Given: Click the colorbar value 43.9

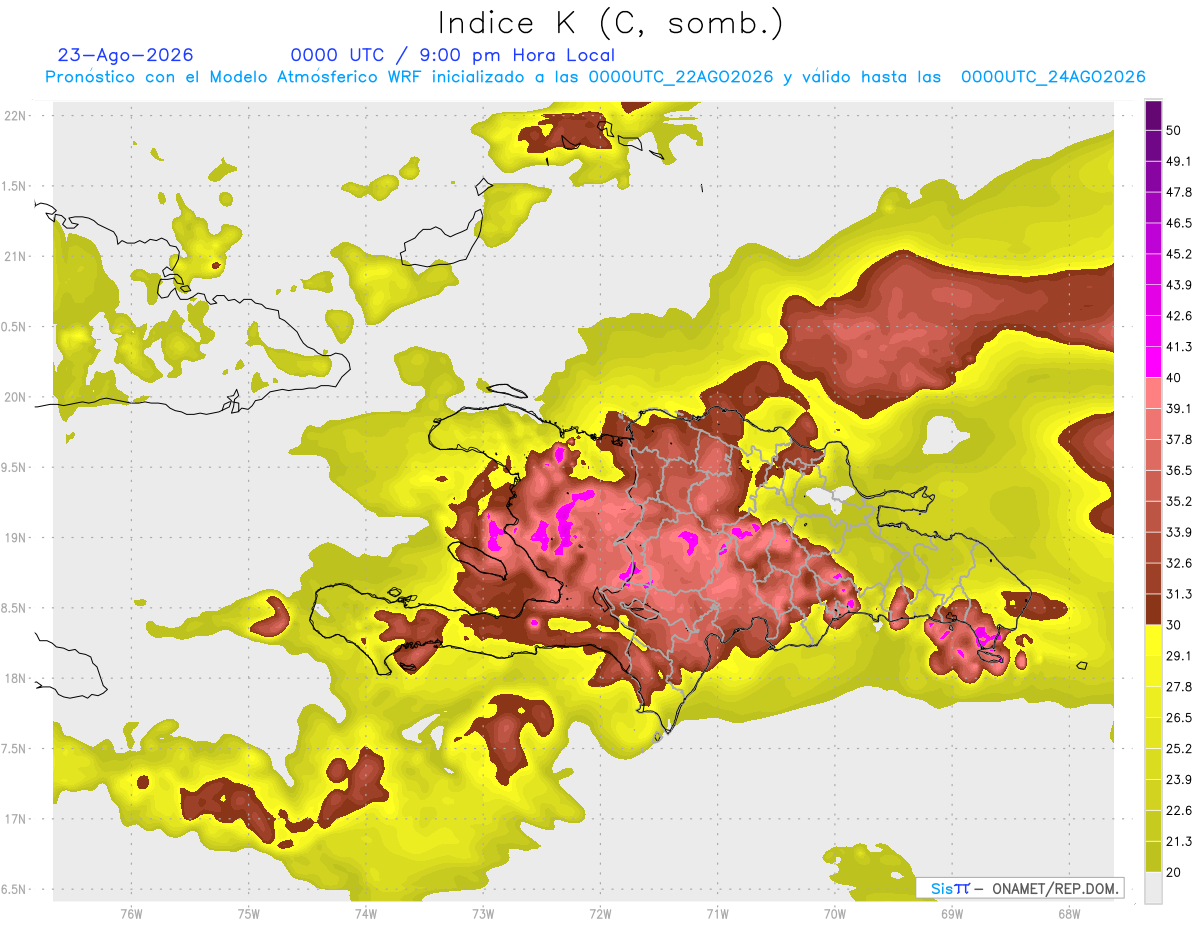Looking at the screenshot, I should (x=1178, y=285).
